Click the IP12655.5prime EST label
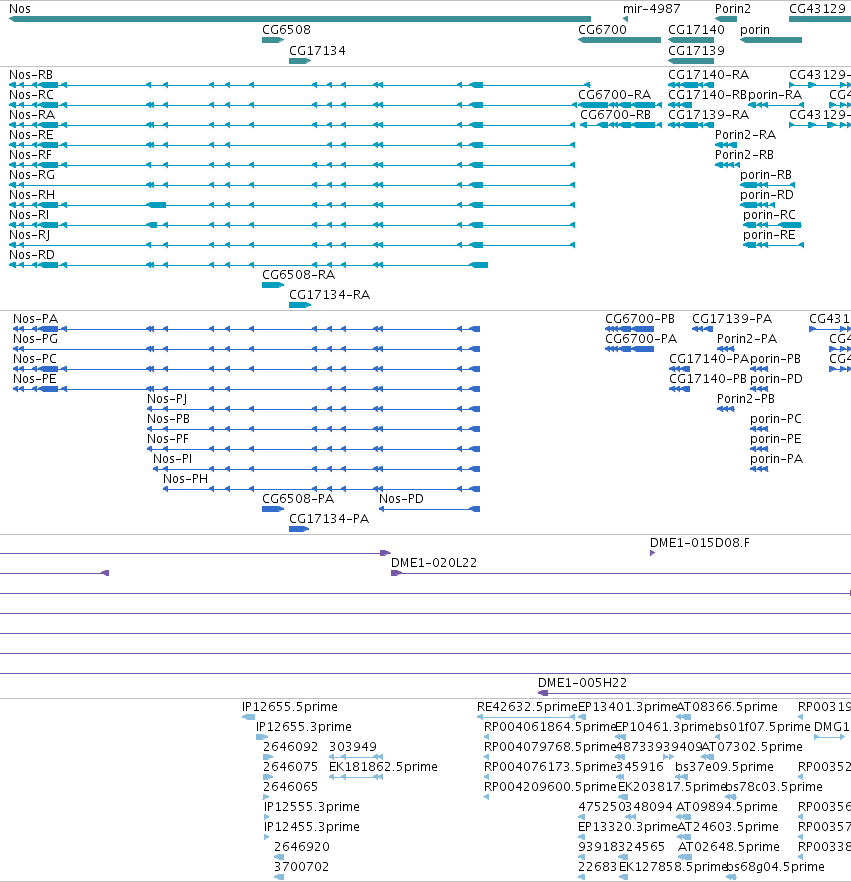The height and width of the screenshot is (882, 851). click(290, 706)
